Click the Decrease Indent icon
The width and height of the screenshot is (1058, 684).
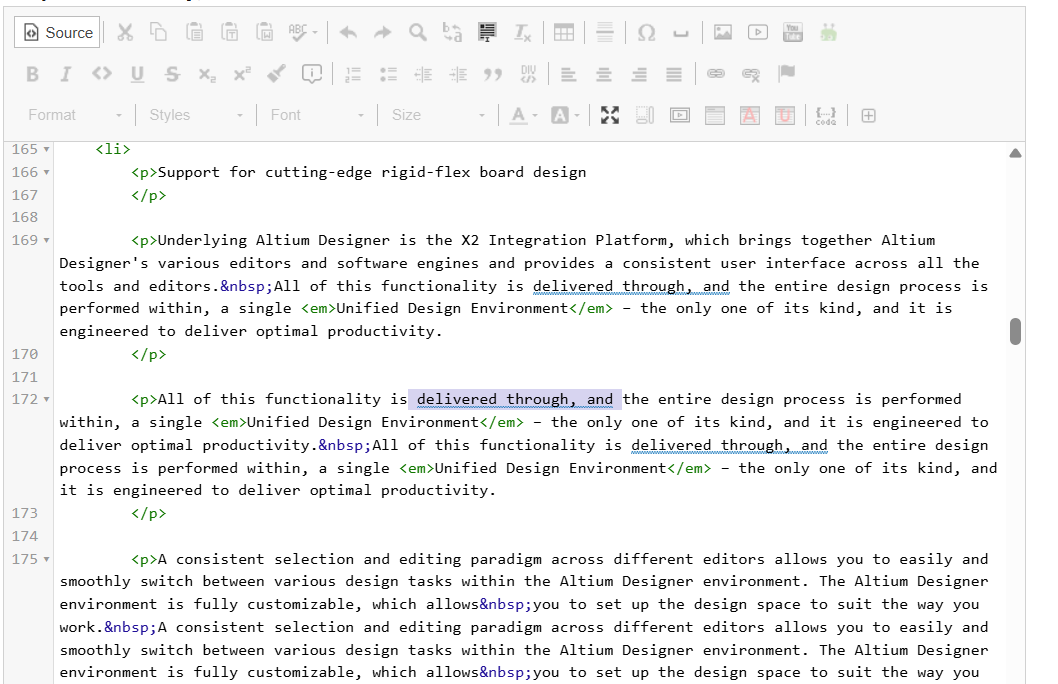(423, 74)
